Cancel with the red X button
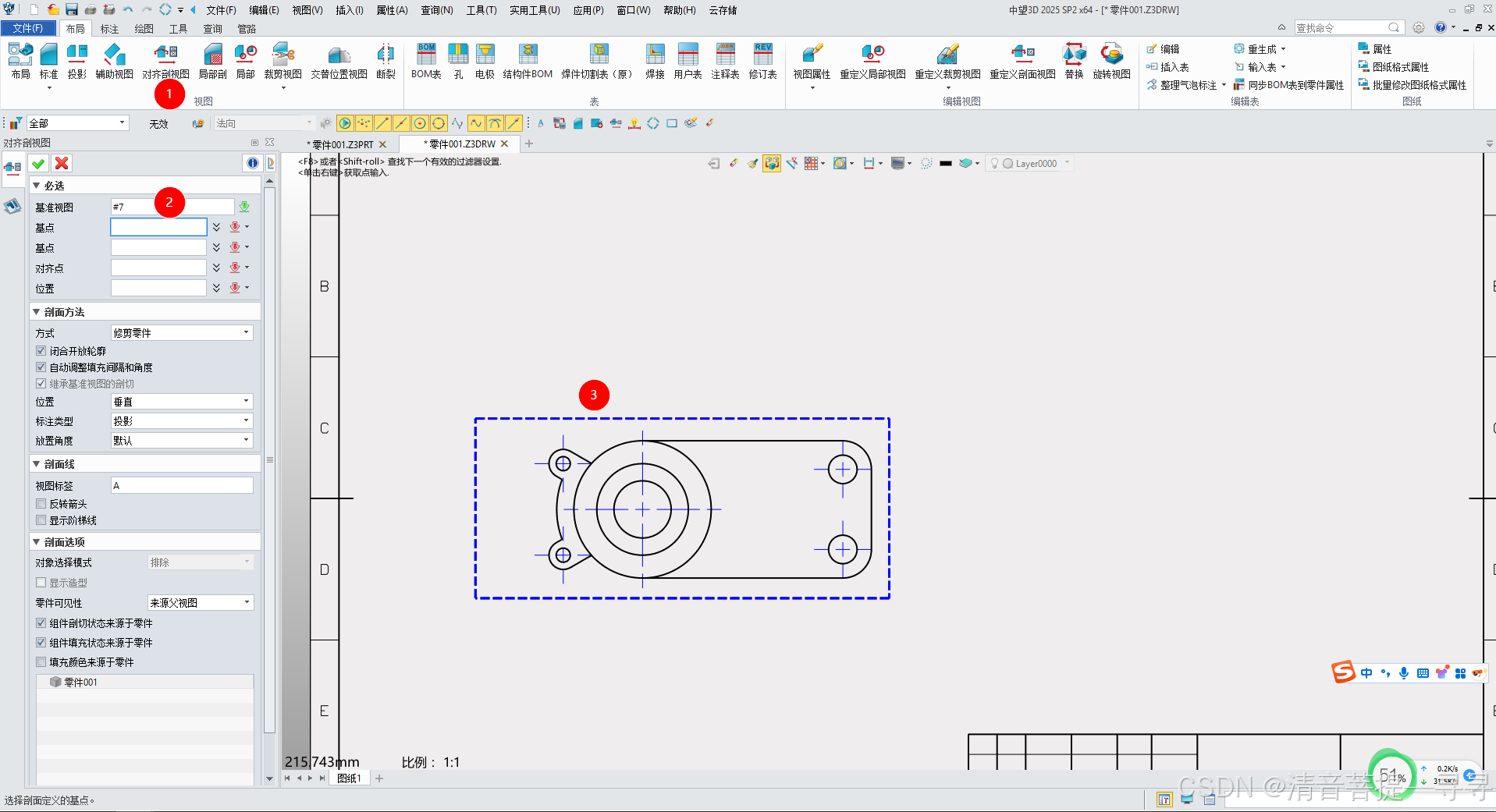Screen dimensions: 1496x812 click(62, 163)
